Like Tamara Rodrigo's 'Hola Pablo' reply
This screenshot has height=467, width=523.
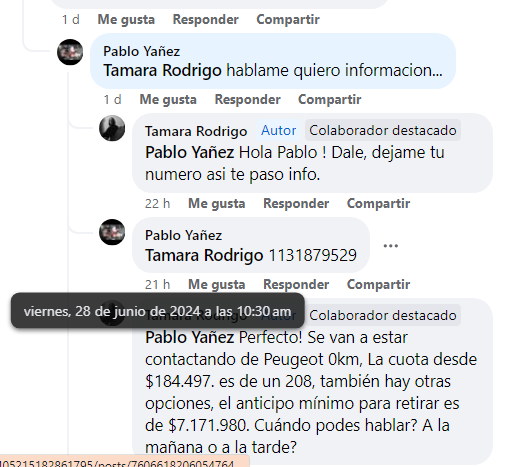coord(217,203)
